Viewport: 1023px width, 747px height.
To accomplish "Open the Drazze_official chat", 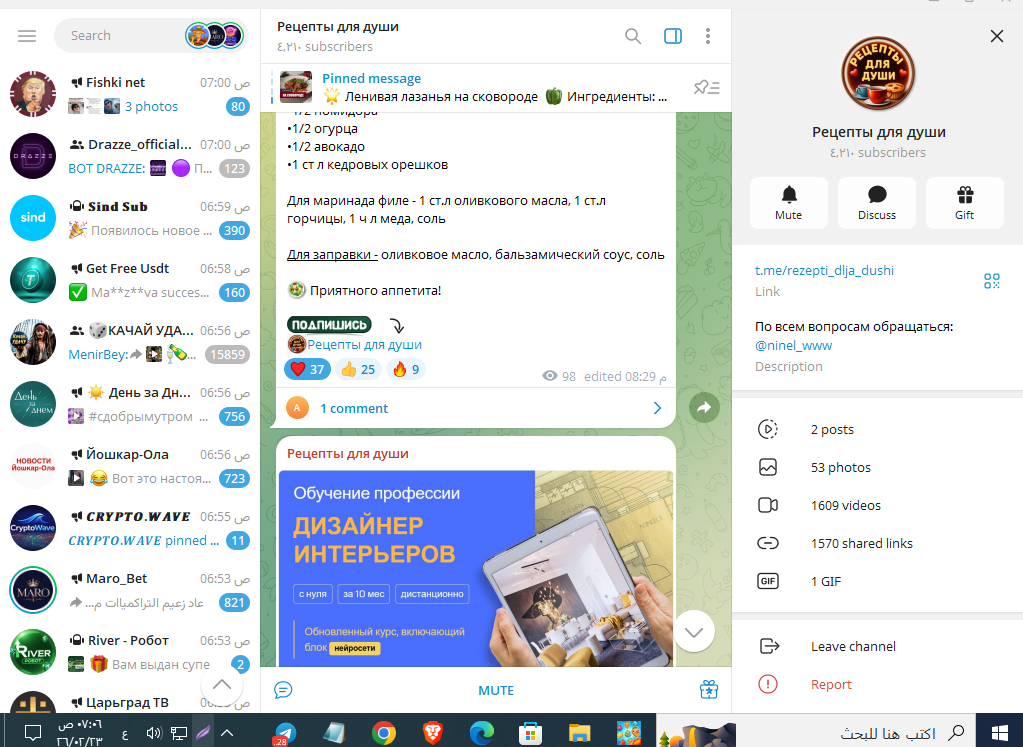I will coord(130,156).
